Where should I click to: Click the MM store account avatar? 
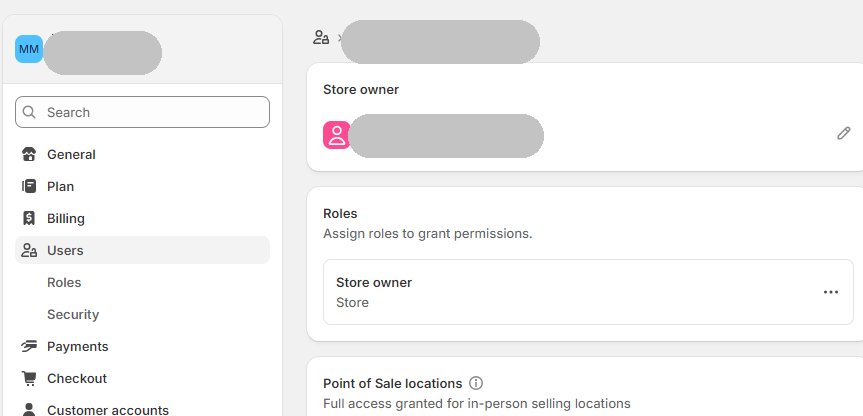coord(29,49)
